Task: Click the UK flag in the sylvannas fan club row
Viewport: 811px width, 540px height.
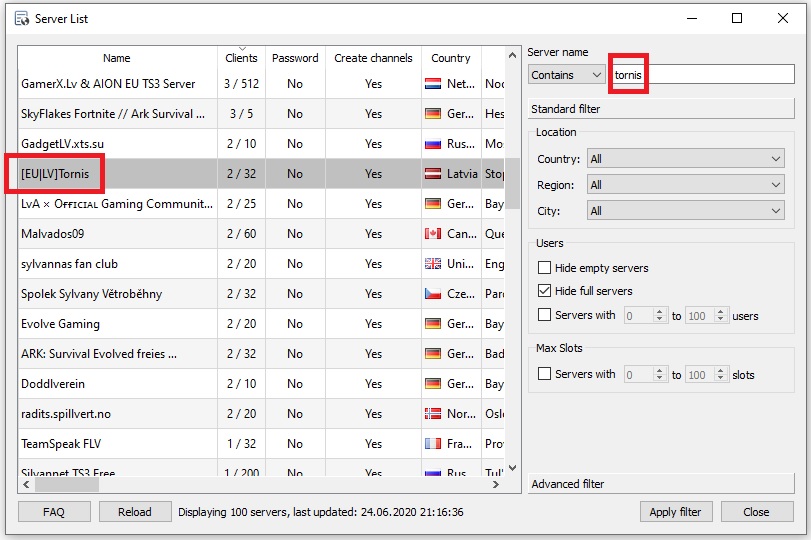Action: tap(433, 264)
